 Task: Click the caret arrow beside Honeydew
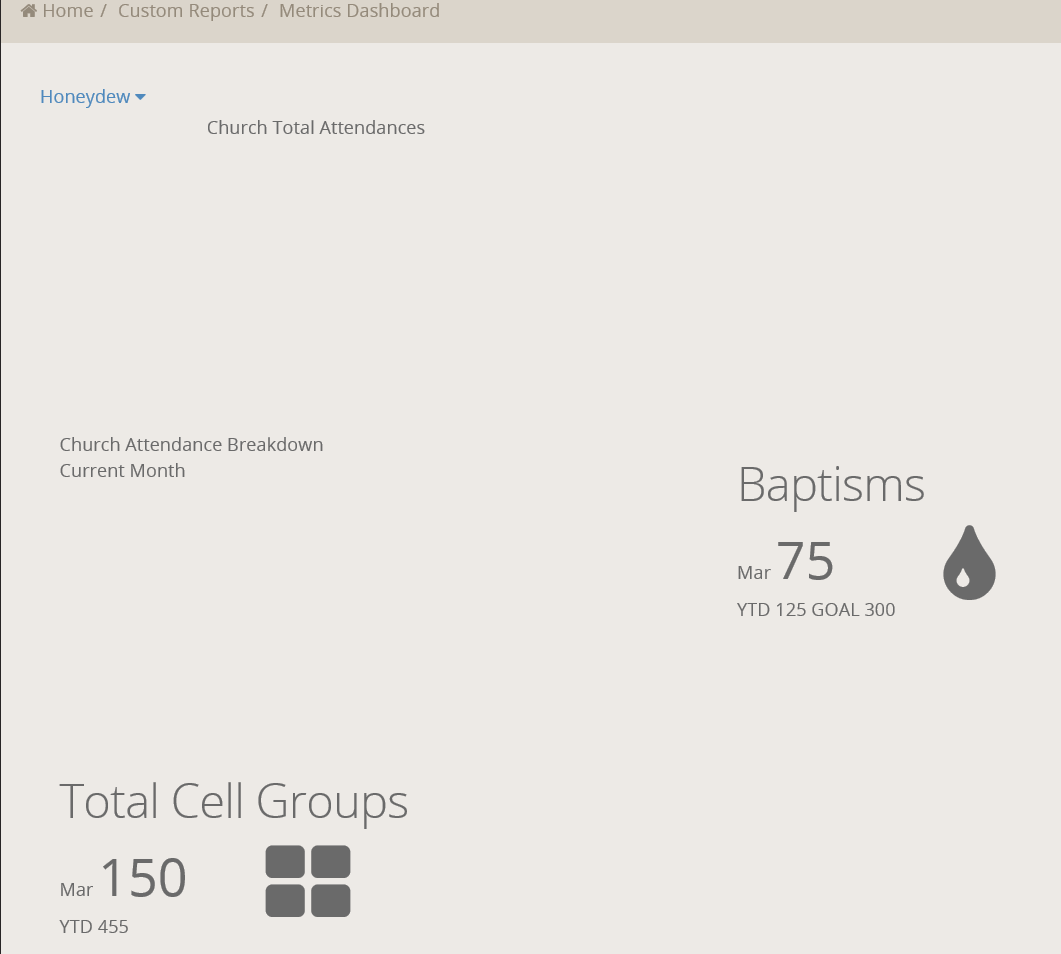(140, 97)
